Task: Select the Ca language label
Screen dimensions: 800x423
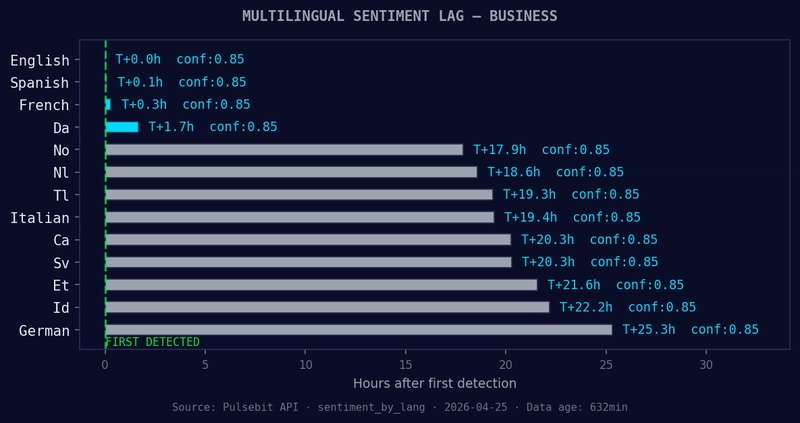Action: point(61,240)
